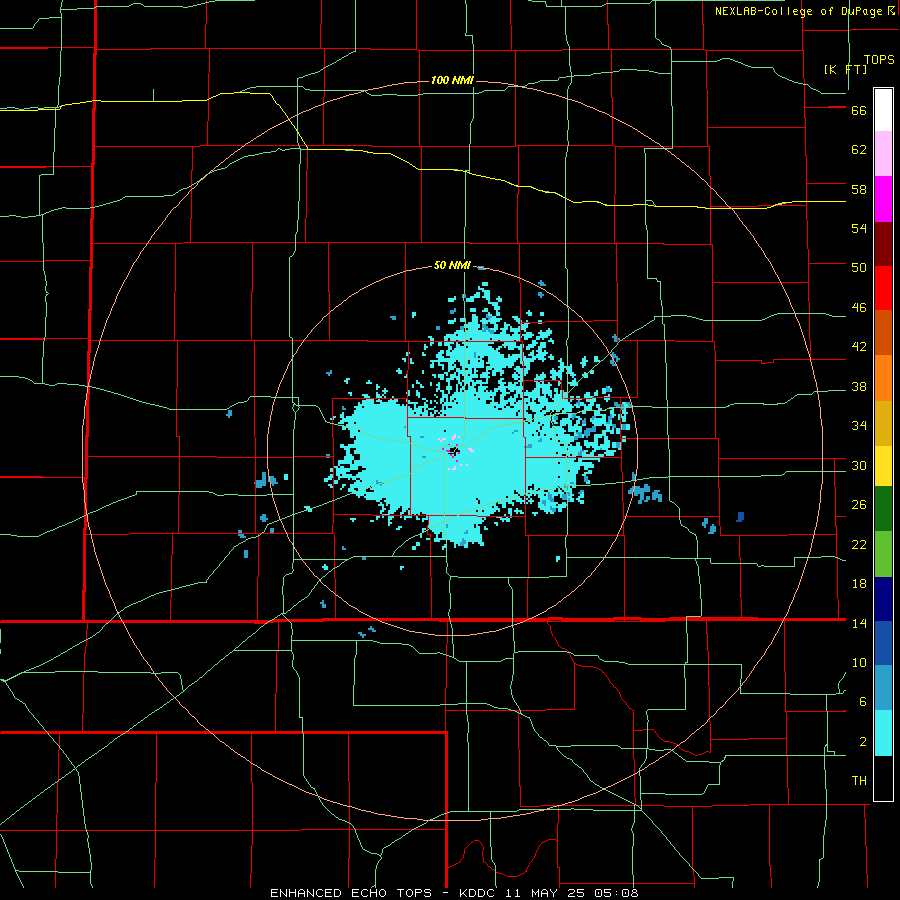Click the ENHANCED ECHO TOPS caption

tap(351, 893)
